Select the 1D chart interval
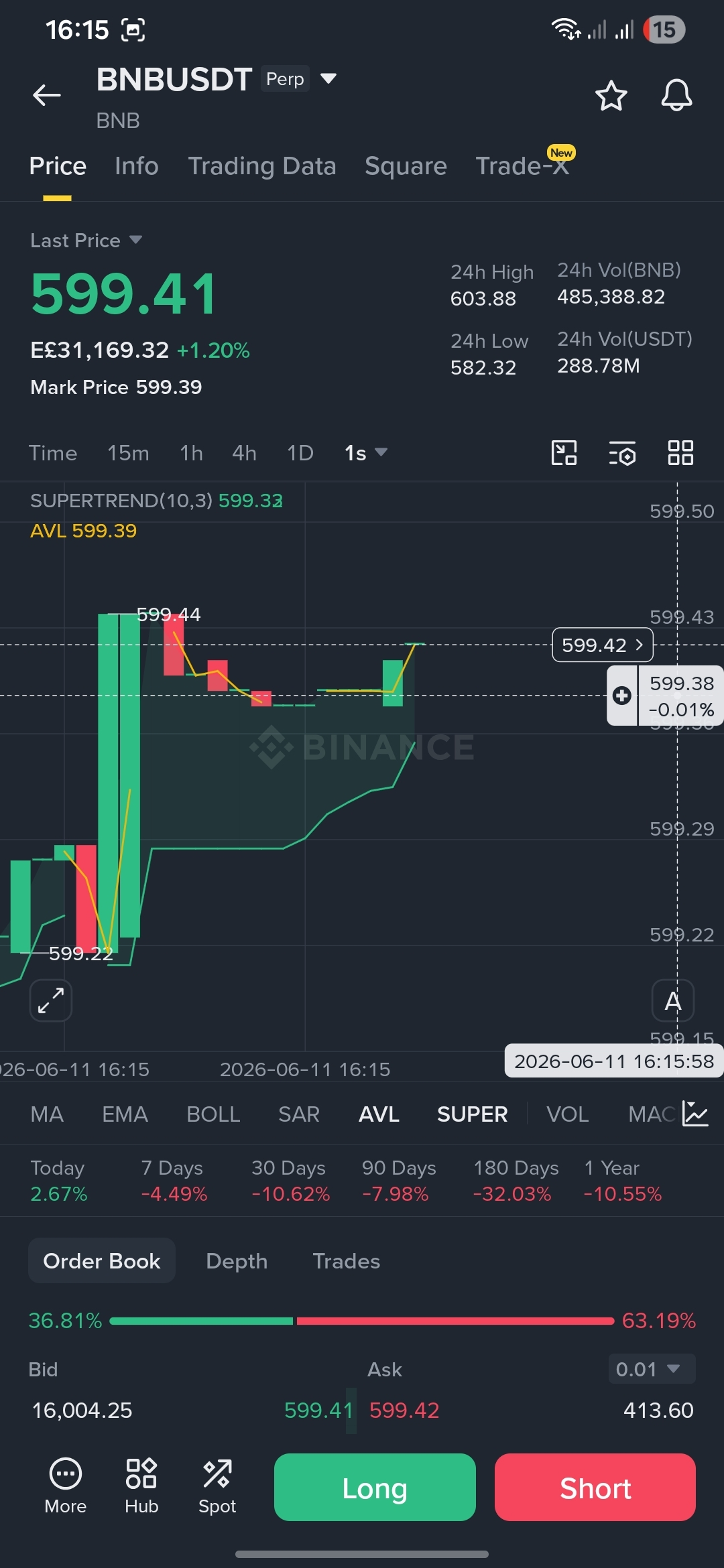This screenshot has width=724, height=1568. point(300,453)
